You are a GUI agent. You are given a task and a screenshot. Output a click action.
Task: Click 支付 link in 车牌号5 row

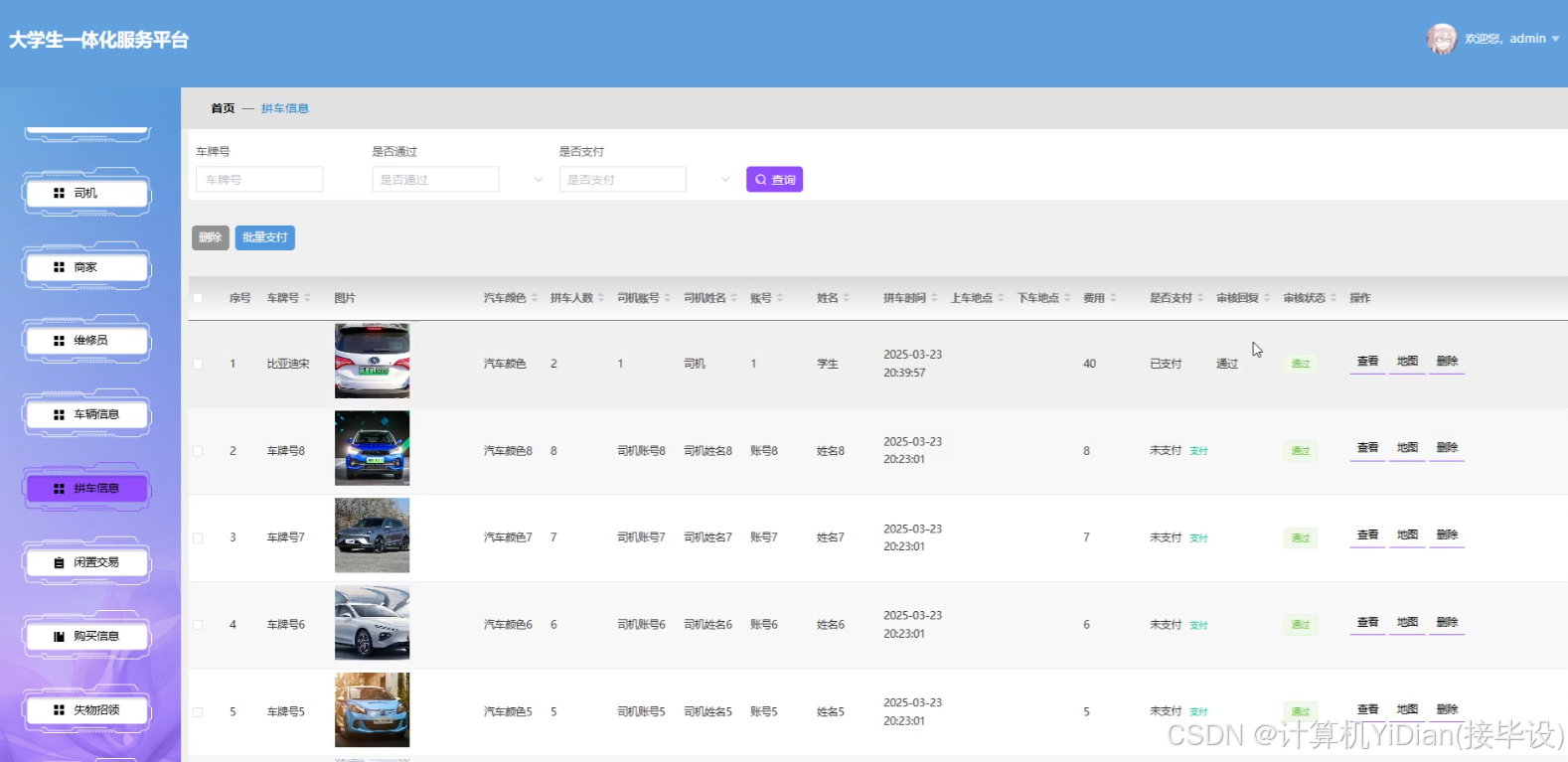click(x=1199, y=712)
